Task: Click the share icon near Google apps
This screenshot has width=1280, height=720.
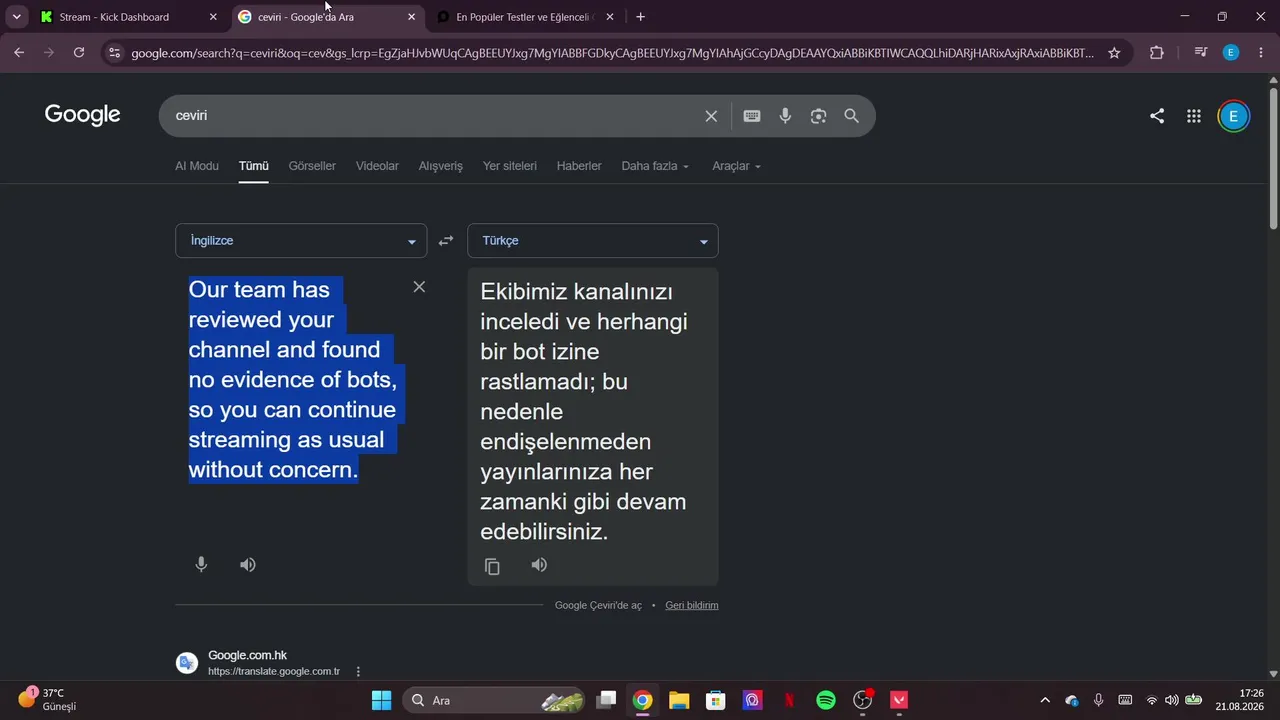Action: (1157, 116)
